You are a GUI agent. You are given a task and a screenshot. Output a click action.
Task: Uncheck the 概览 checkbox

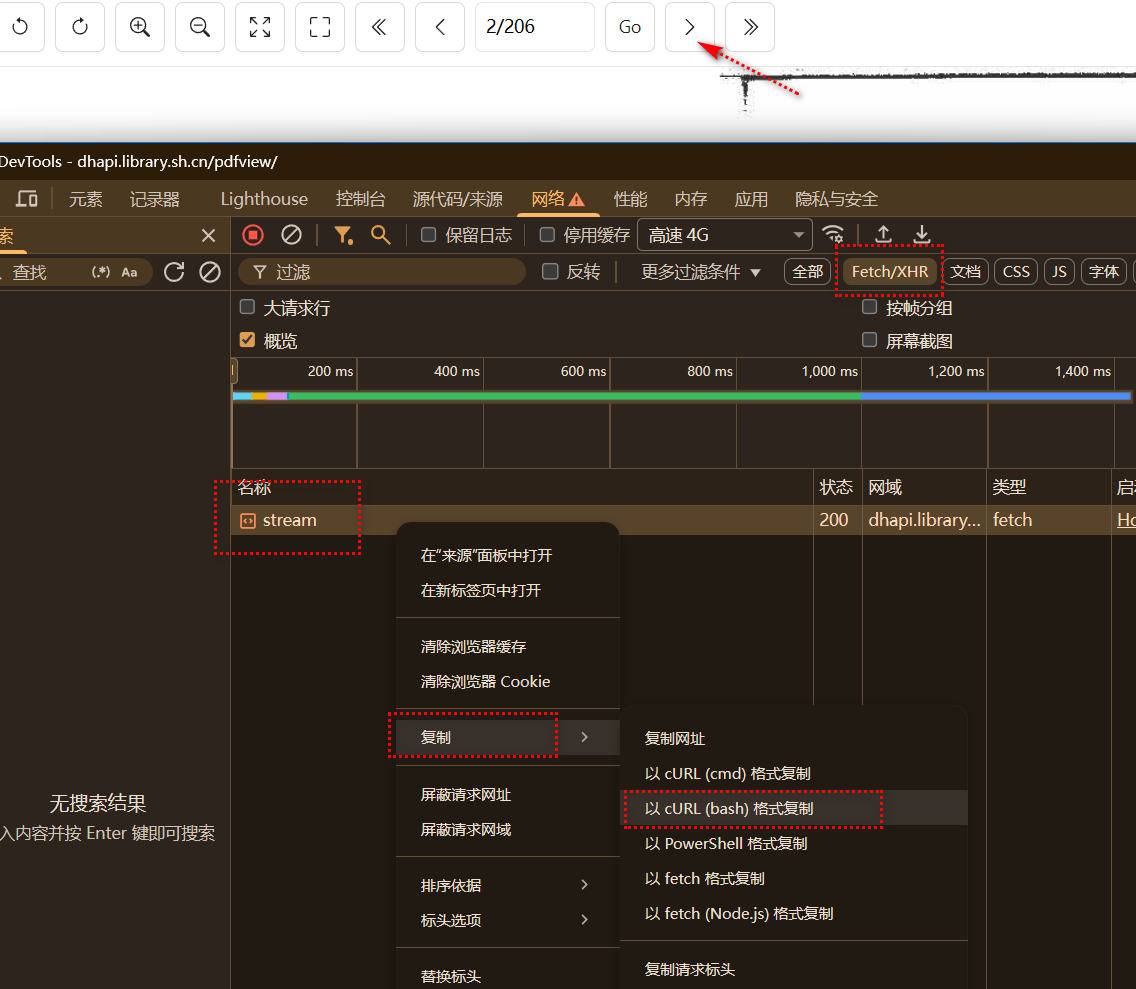pos(248,340)
